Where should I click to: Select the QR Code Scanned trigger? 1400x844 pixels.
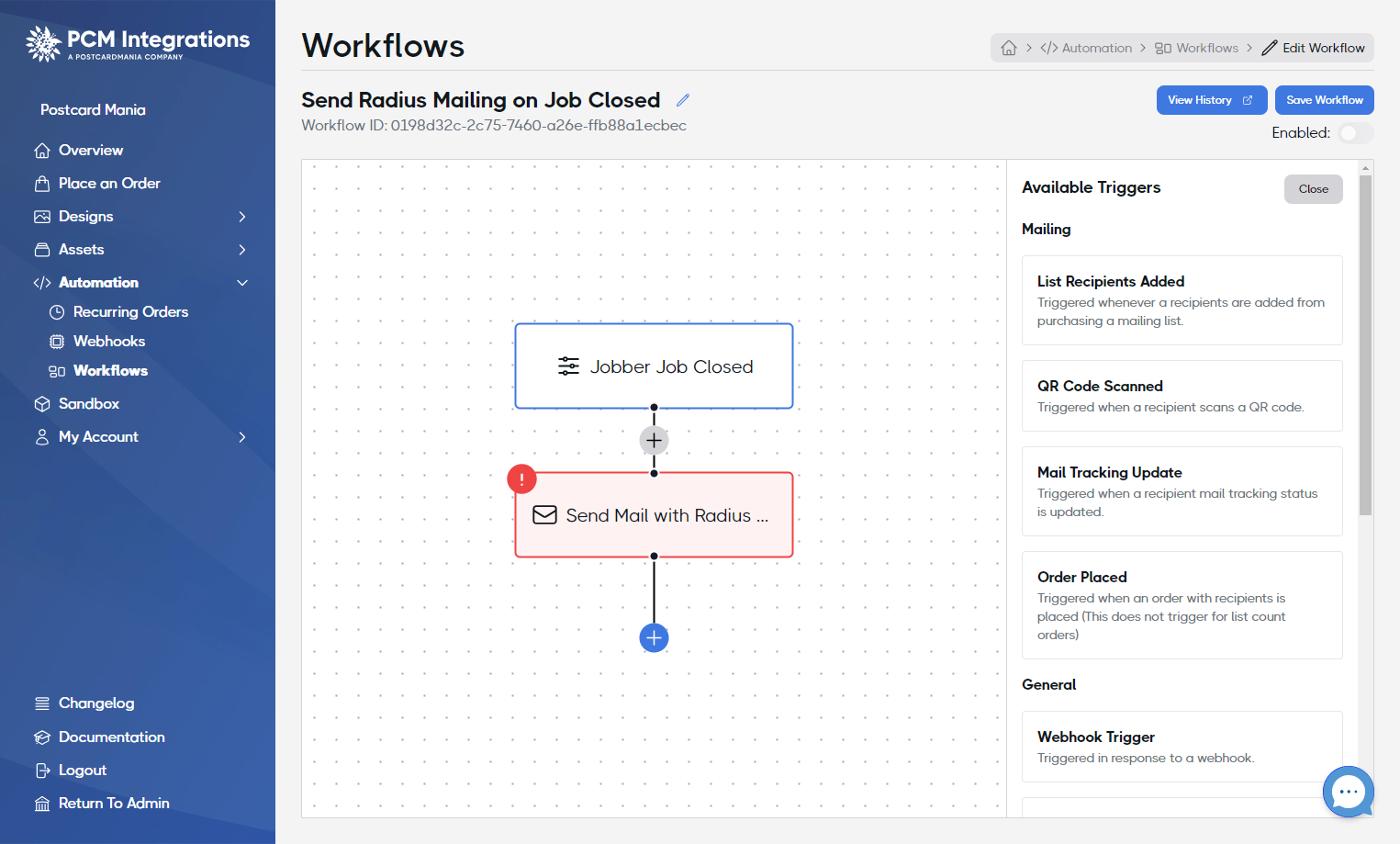coord(1182,396)
